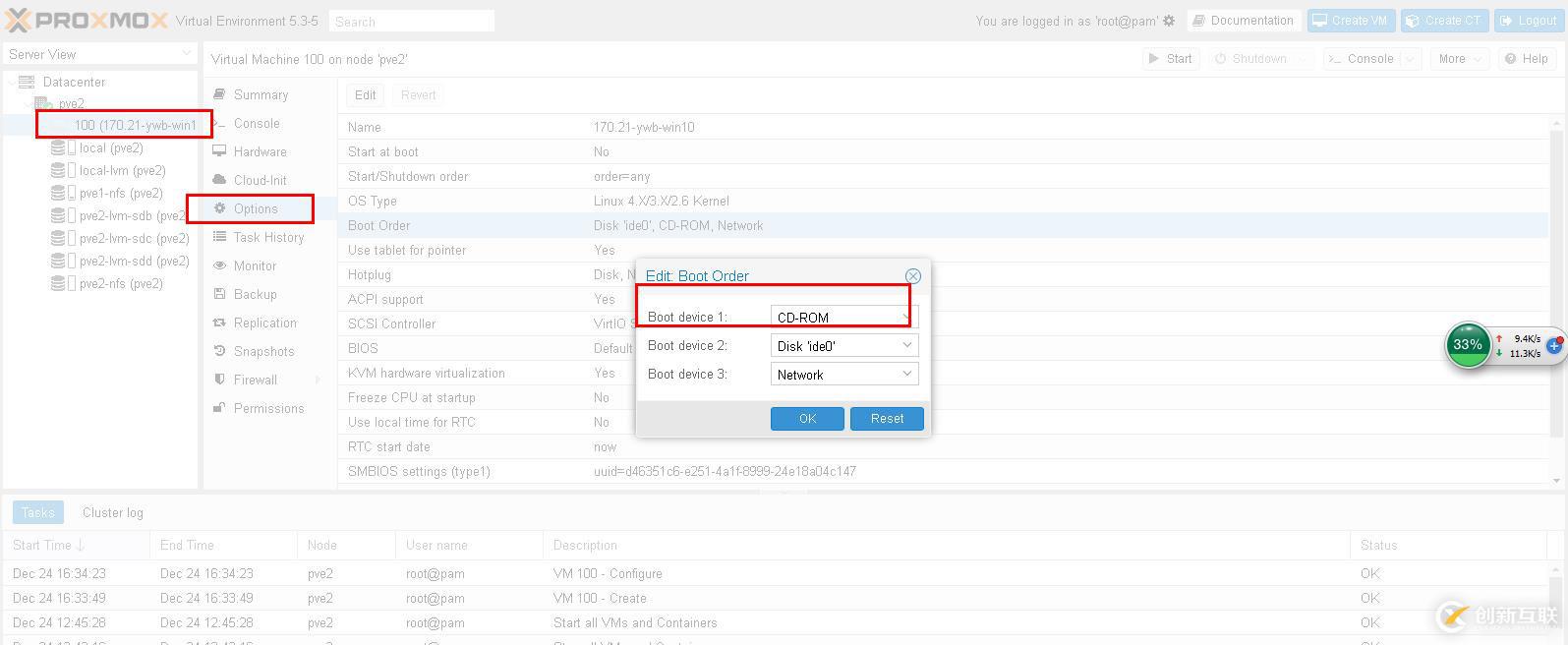The image size is (1568, 645).
Task: Click the Start VM button
Action: pos(1170,59)
